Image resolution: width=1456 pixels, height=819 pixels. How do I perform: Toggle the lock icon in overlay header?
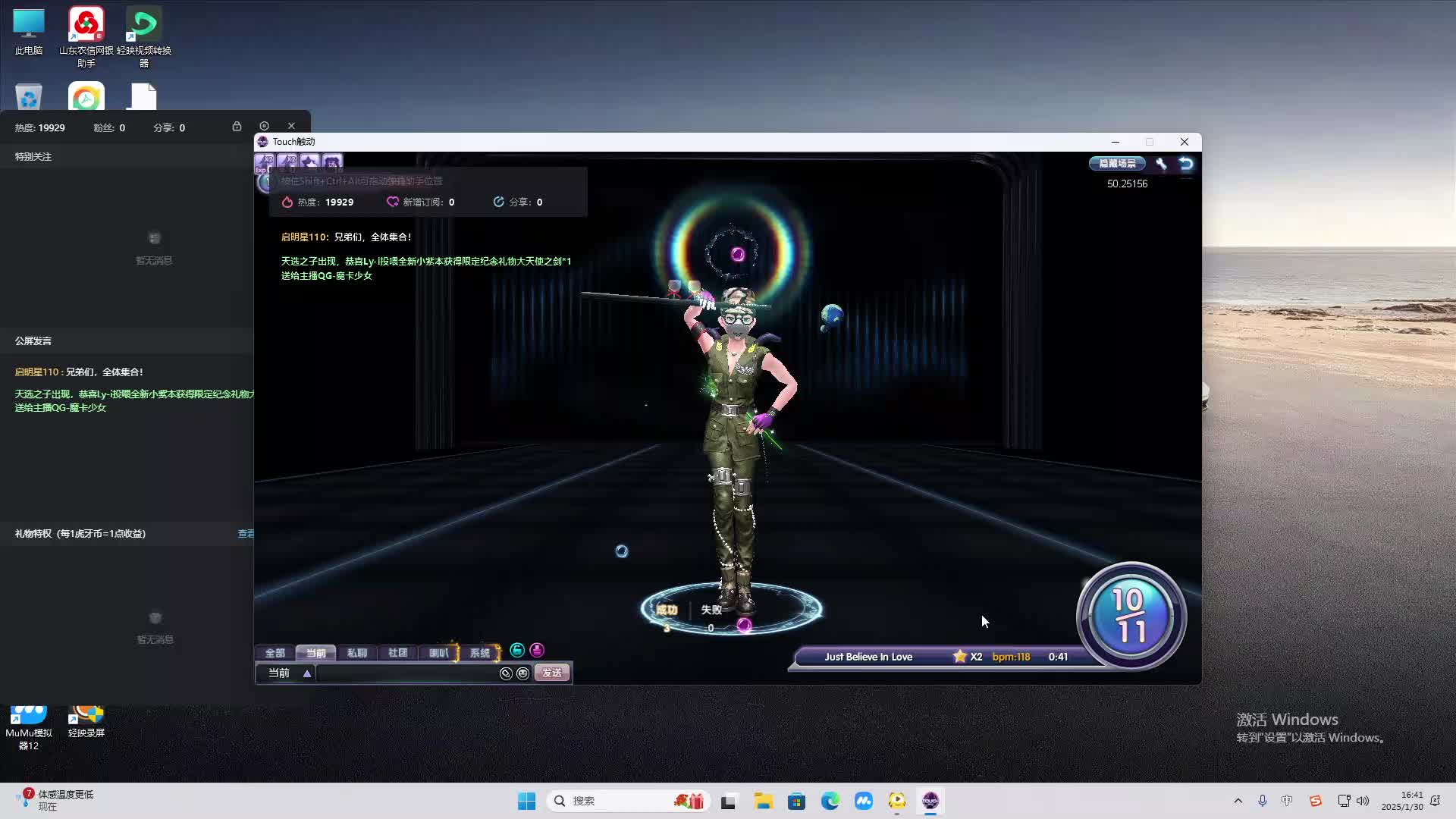[237, 126]
